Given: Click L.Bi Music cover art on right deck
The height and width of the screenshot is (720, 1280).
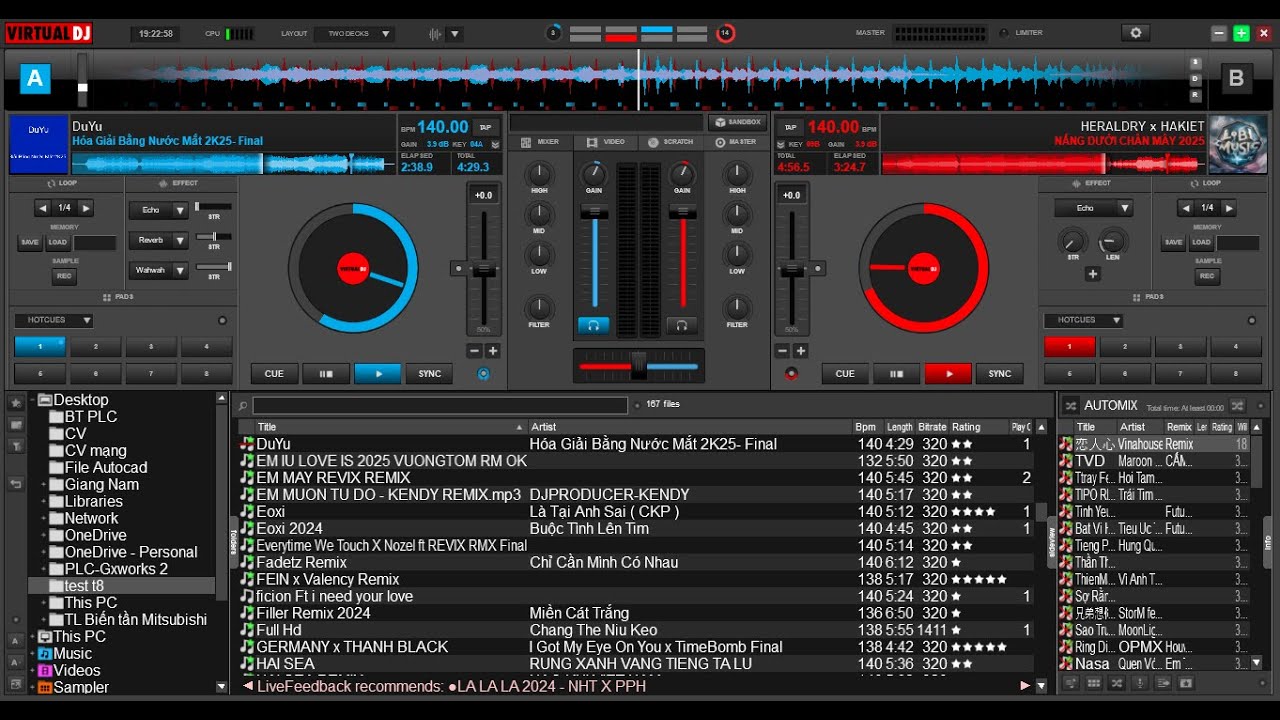Looking at the screenshot, I should 1238,145.
